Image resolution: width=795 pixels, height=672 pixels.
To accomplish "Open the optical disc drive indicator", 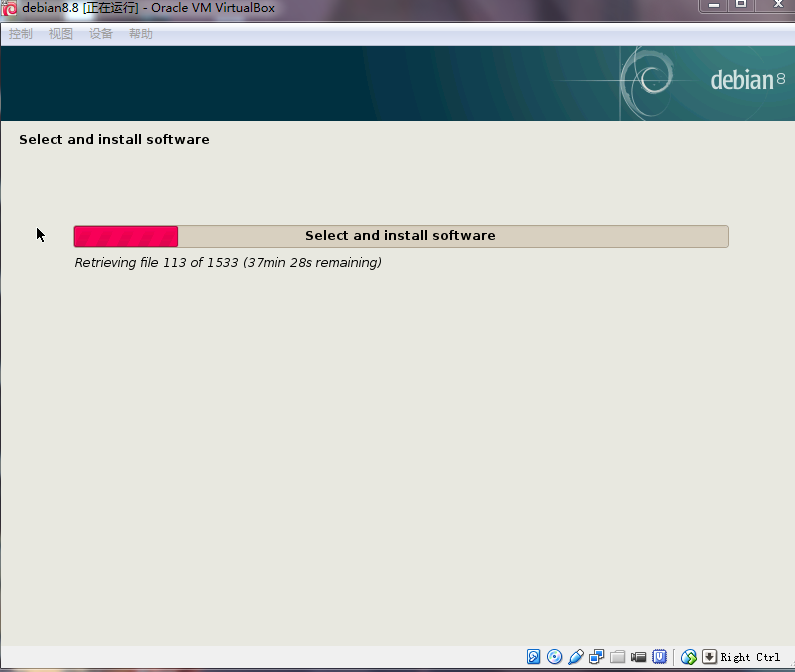I will point(554,657).
